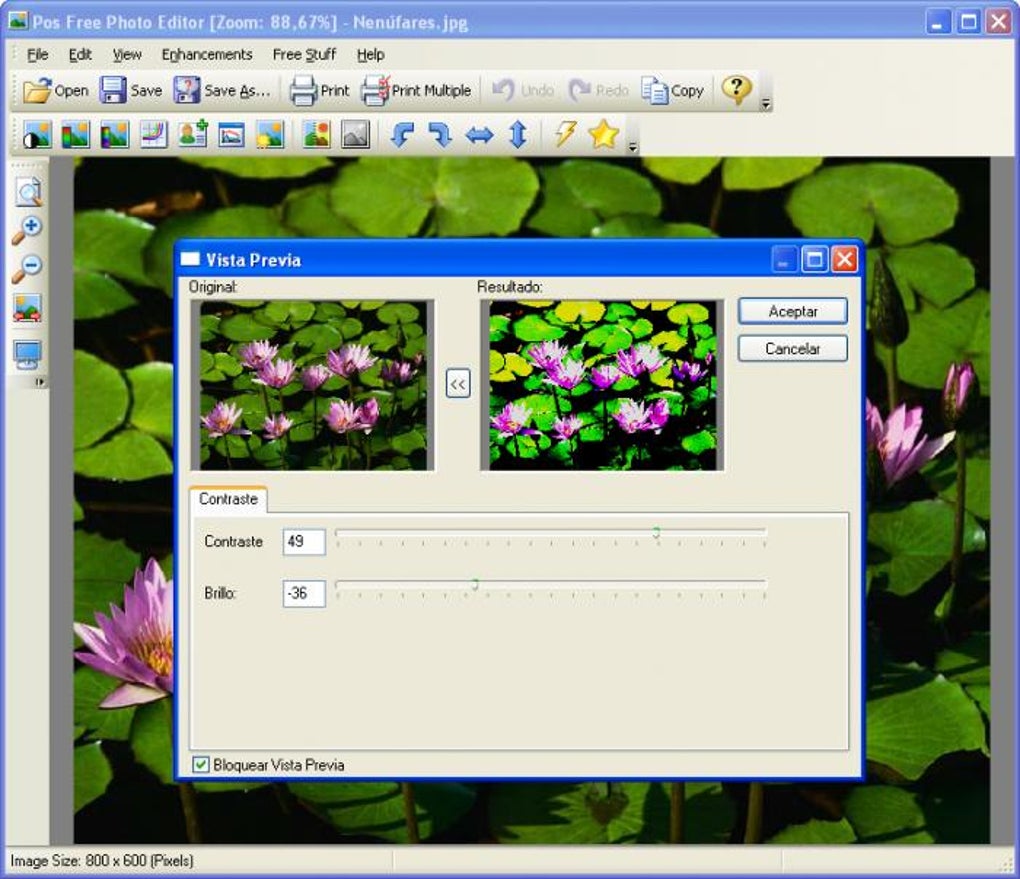Click the Print Multiple toolbar button
Screen dimensions: 1020x879
[416, 90]
